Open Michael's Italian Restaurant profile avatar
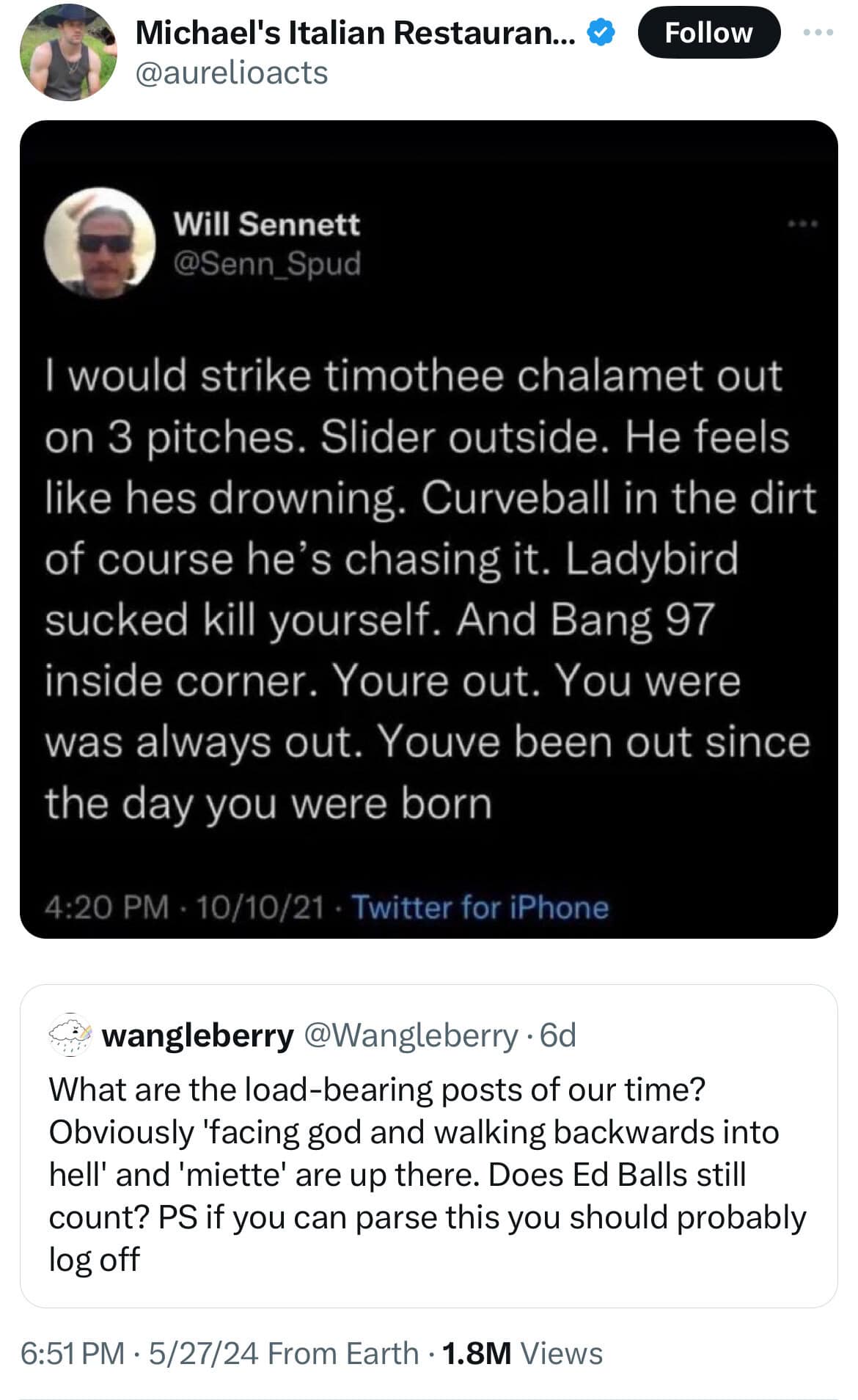 click(x=67, y=53)
